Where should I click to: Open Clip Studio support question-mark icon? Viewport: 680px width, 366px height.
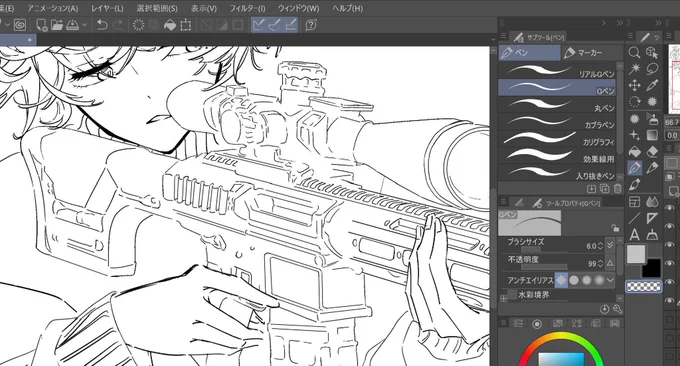coord(311,25)
